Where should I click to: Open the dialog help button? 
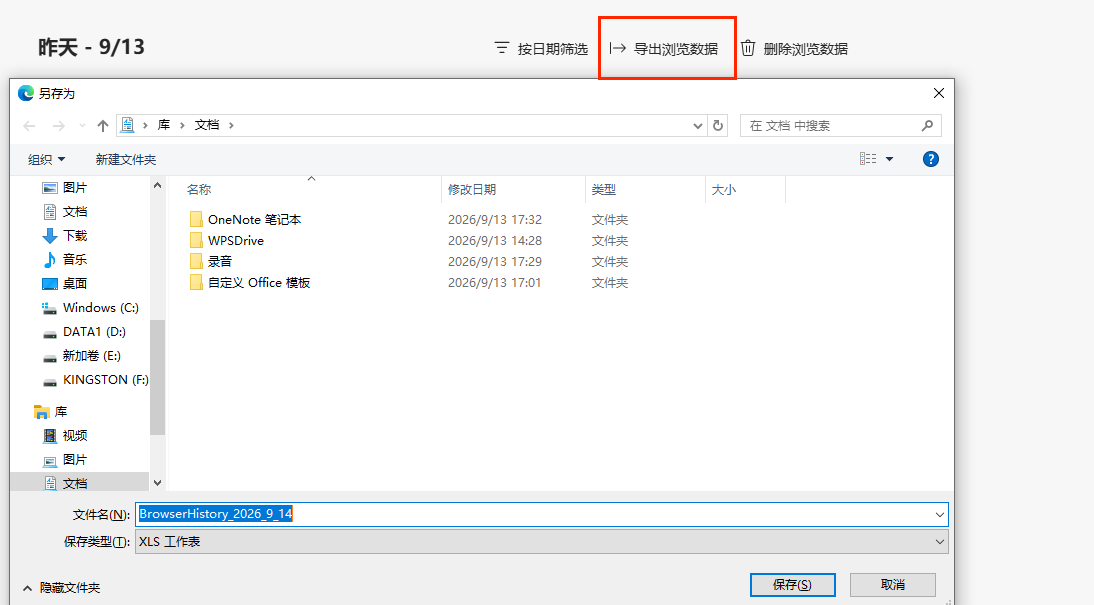click(x=930, y=159)
